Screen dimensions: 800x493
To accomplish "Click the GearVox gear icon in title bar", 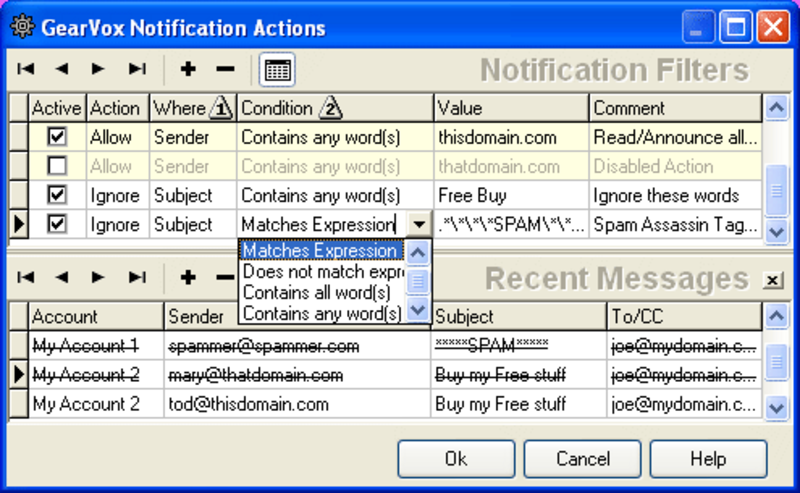I will [22, 27].
